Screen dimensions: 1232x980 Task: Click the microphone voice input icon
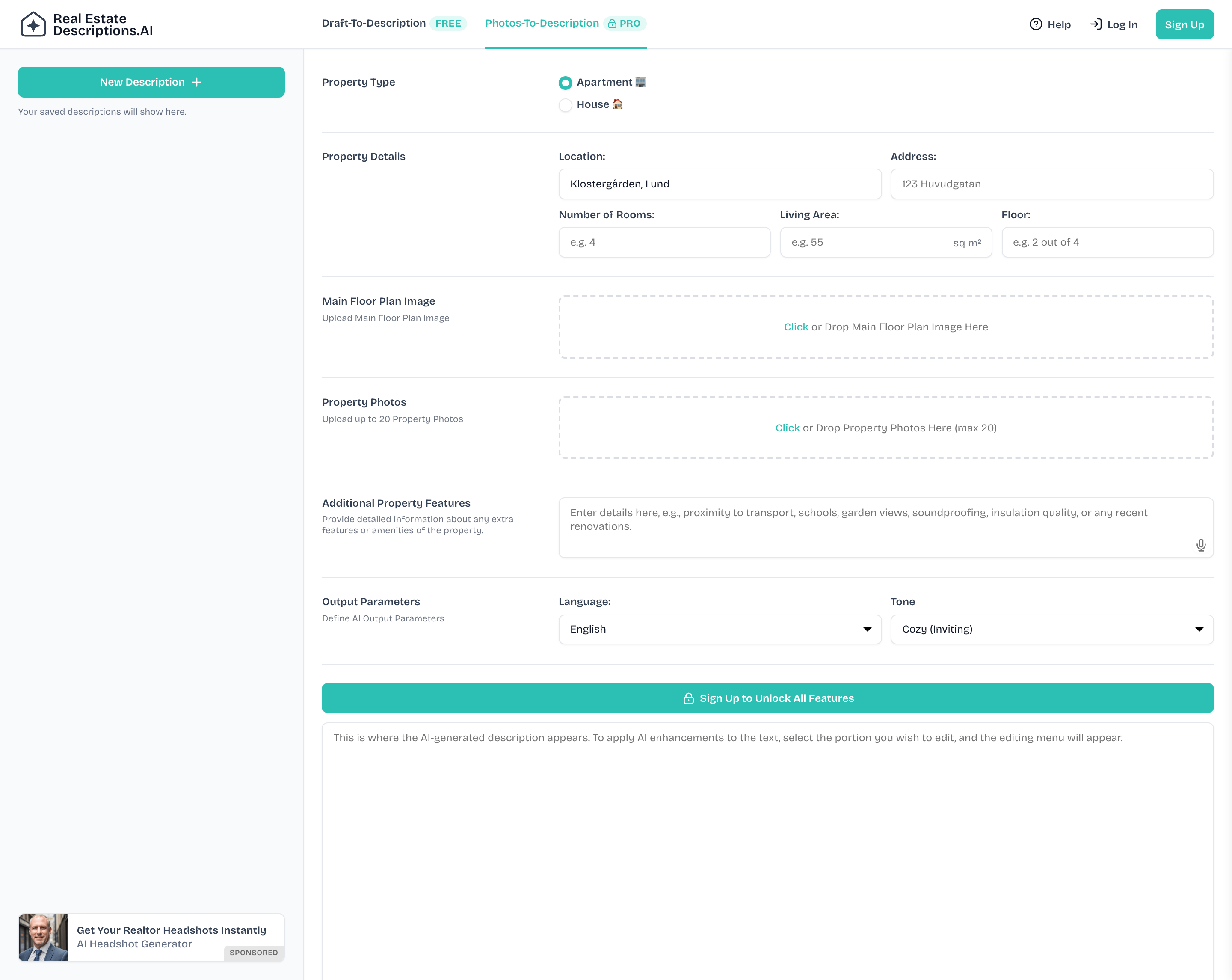(1201, 545)
